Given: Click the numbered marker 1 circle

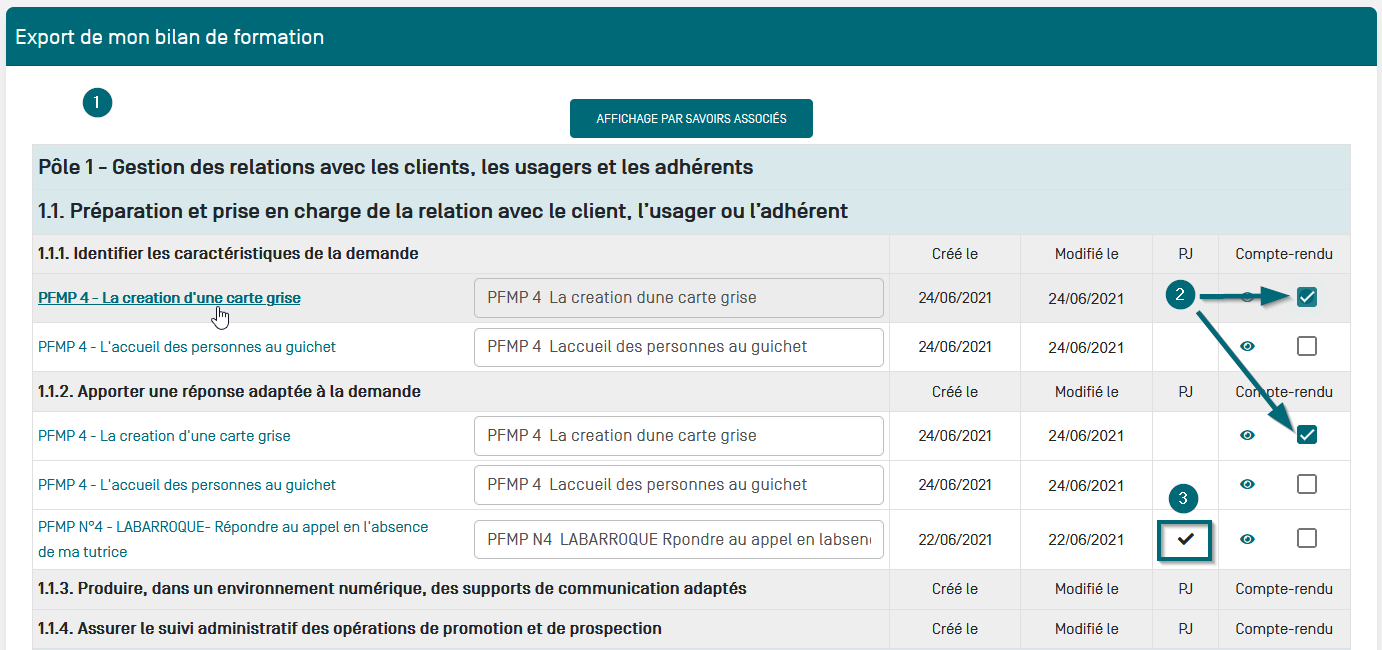Looking at the screenshot, I should coord(97,102).
